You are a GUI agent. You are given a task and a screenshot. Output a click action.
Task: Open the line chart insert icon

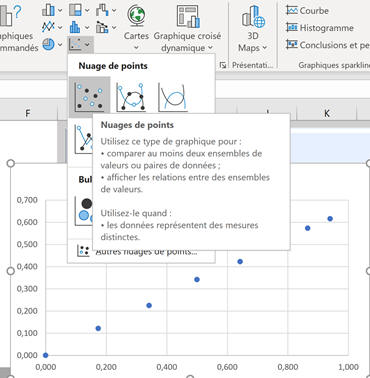click(48, 27)
